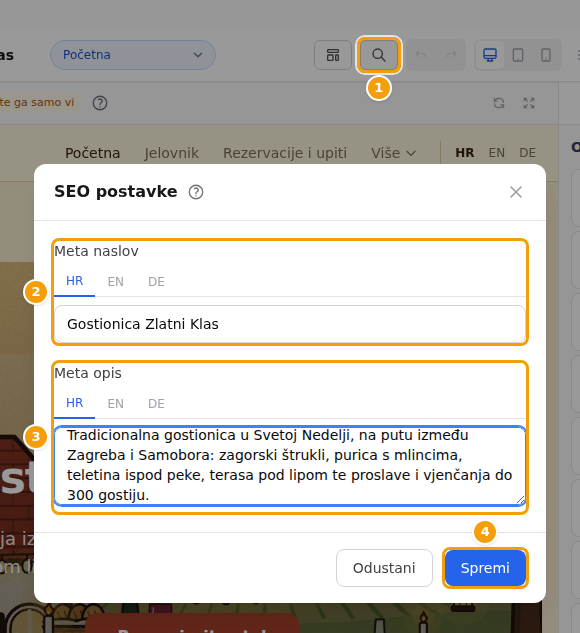Focus the Meta naslov input field
This screenshot has height=633, width=580.
click(290, 324)
